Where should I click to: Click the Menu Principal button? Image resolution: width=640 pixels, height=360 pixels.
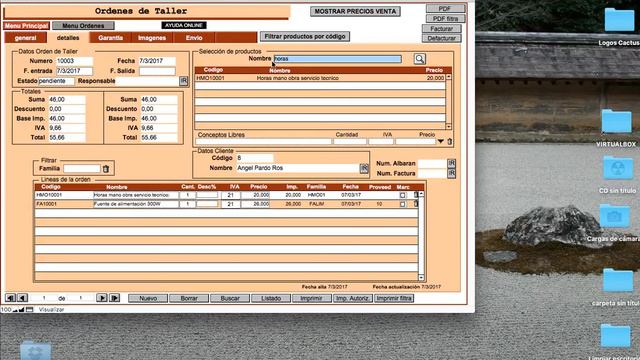pos(27,26)
